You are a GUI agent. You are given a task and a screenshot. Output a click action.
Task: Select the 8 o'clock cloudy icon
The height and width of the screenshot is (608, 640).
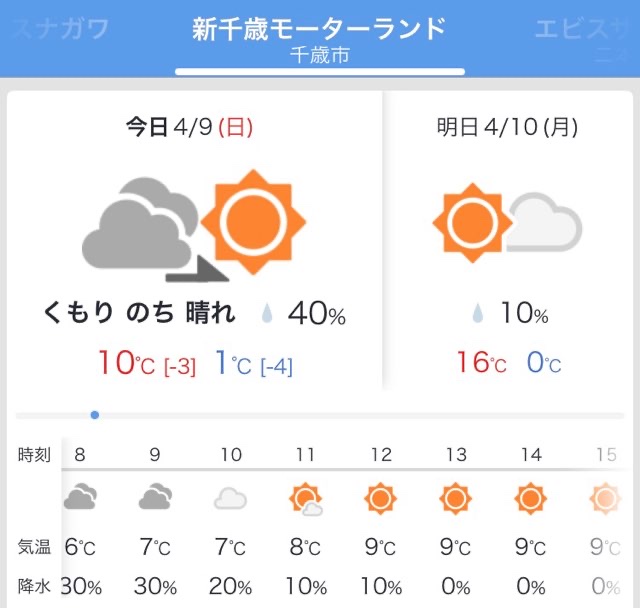tap(80, 496)
